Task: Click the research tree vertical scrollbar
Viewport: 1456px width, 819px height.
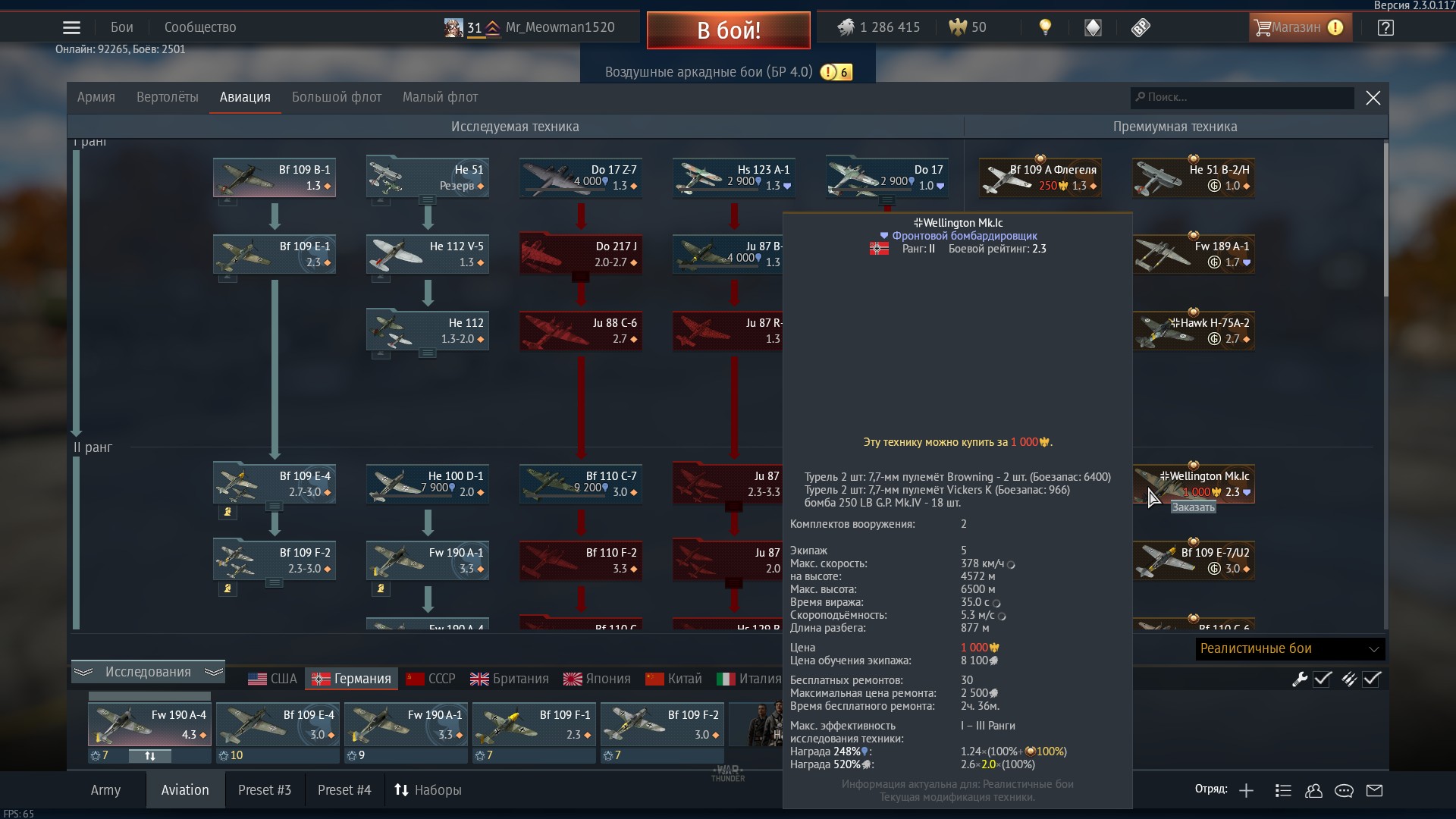Action: tap(1385, 220)
